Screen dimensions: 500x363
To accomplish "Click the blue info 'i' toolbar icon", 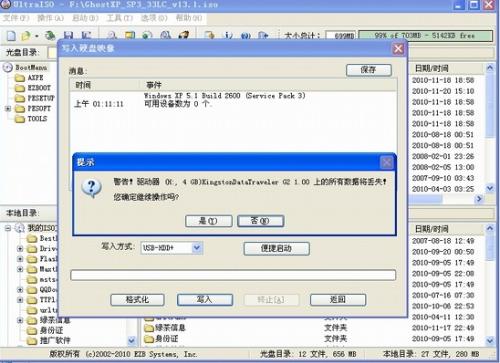I will click(228, 35).
